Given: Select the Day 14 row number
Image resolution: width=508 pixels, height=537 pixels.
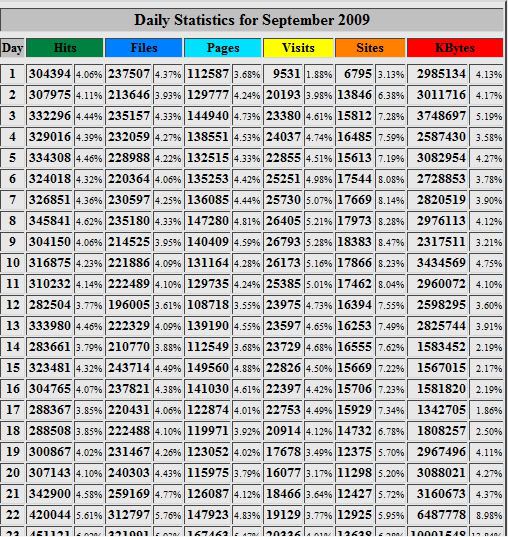Looking at the screenshot, I should pyautogui.click(x=12, y=347).
